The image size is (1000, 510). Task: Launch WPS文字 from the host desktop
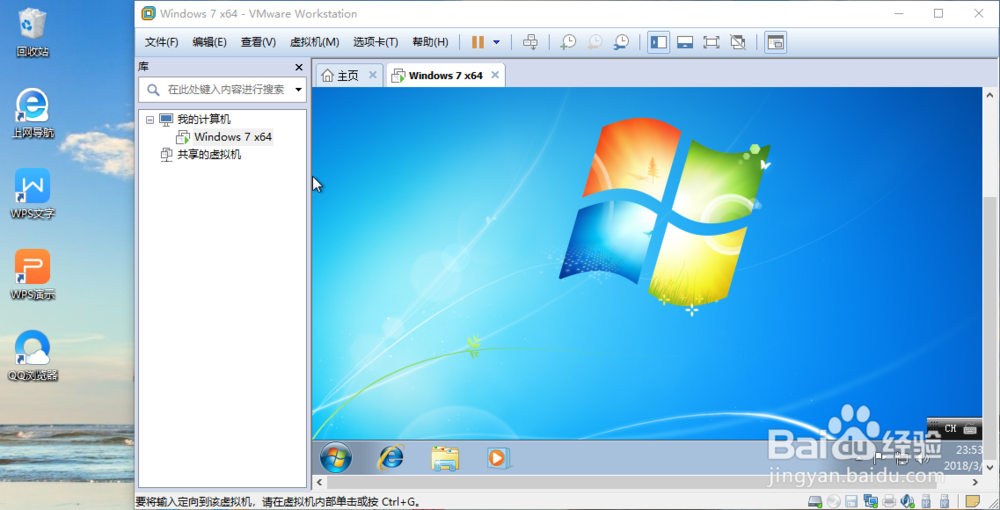33,194
